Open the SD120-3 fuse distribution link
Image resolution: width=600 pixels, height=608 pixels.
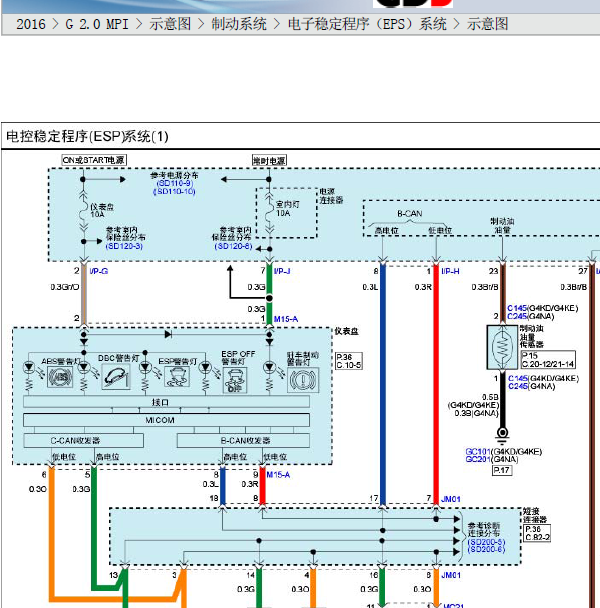point(124,246)
